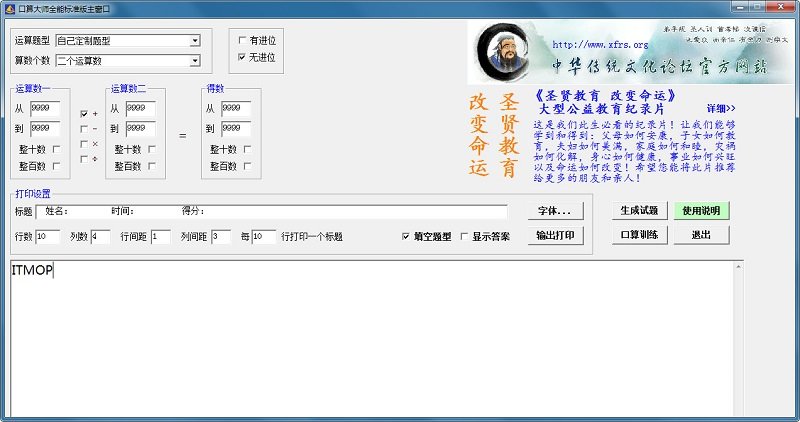Check 整百数 under 运算数二
Image resolution: width=800 pixels, height=422 pixels.
click(x=152, y=166)
